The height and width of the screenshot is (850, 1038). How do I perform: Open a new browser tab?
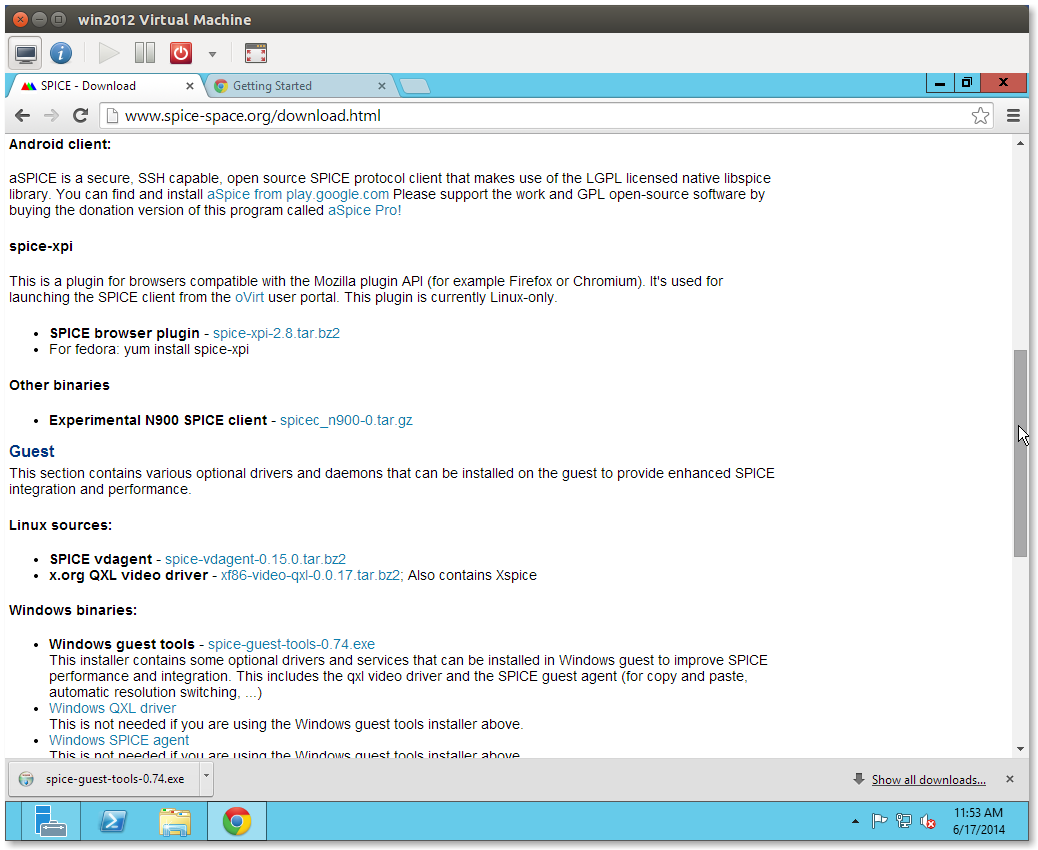[x=415, y=86]
